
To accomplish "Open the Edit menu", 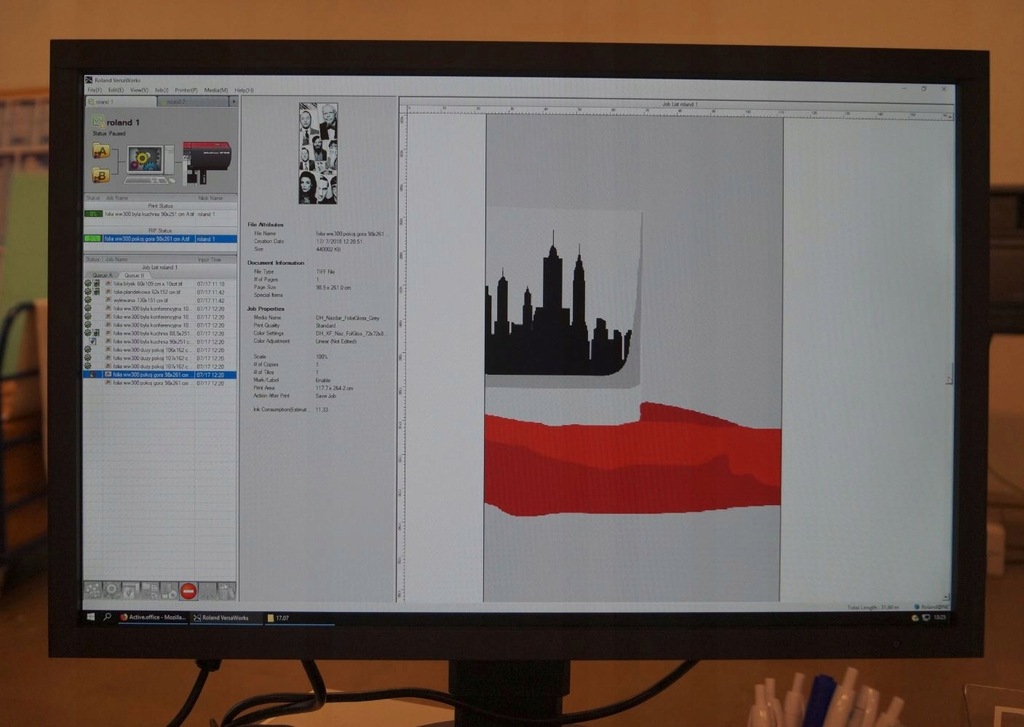I will 116,90.
